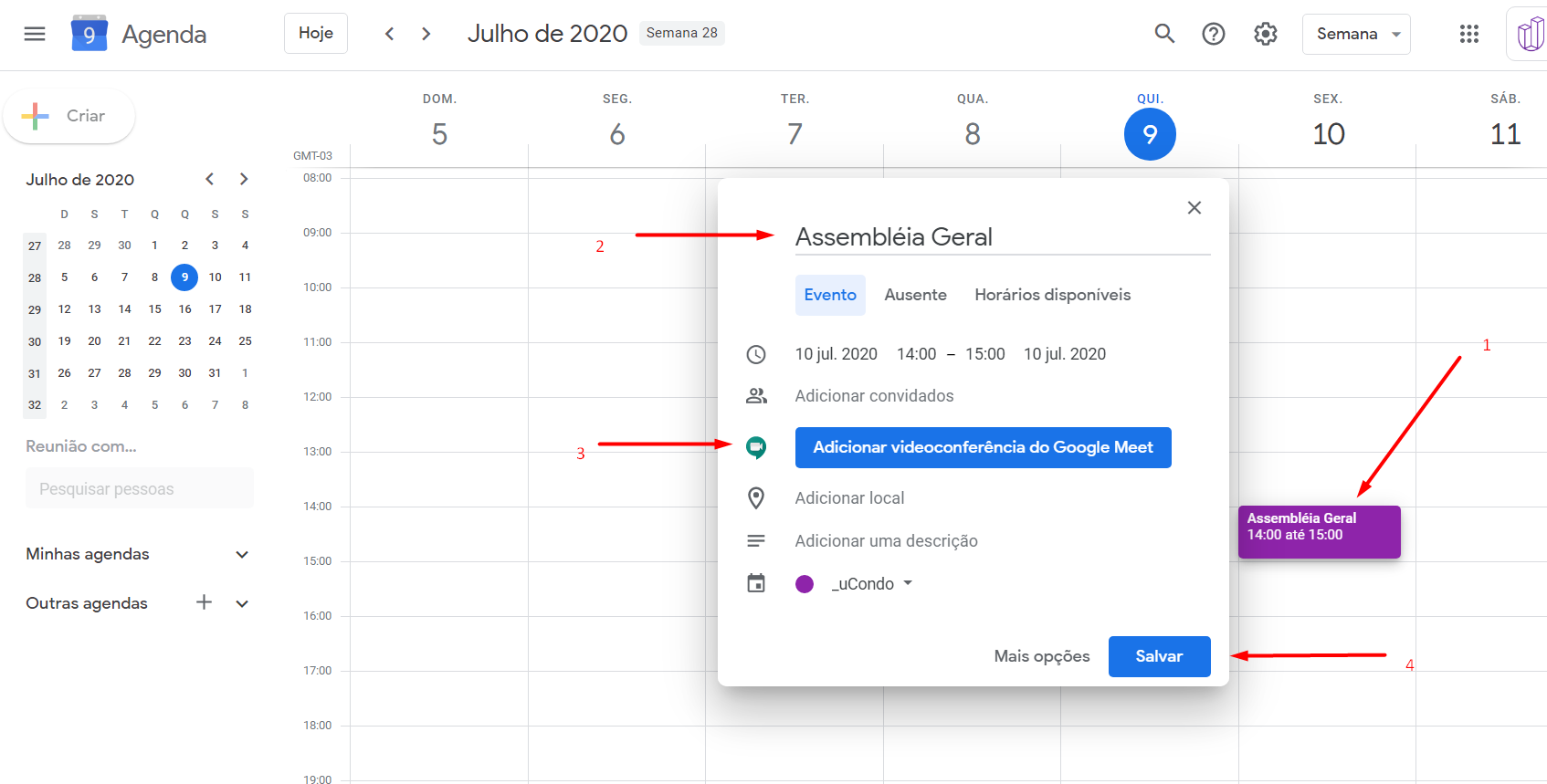The height and width of the screenshot is (784, 1547).
Task: Click the description lines icon
Action: (756, 541)
